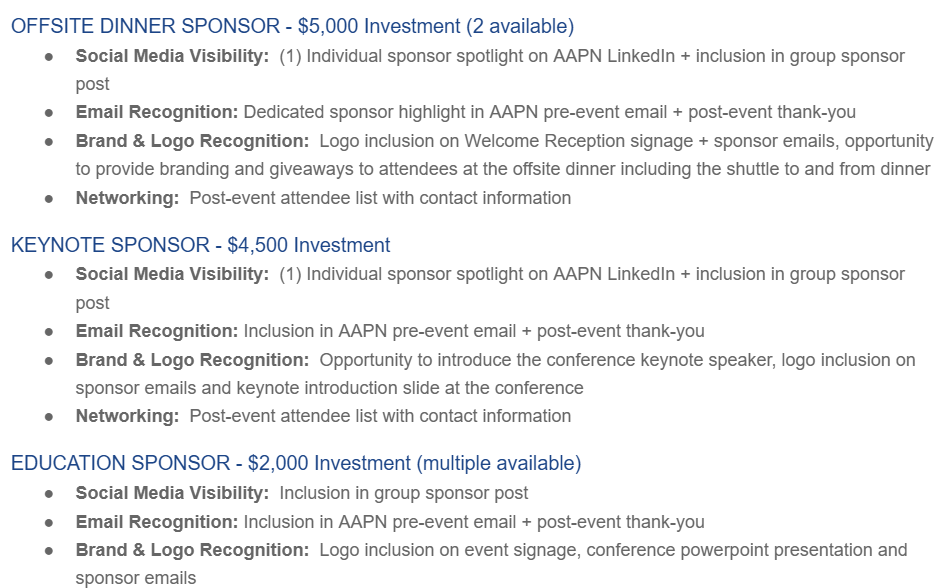Click the OFFSITE DINNER SPONSOR heading
The height and width of the screenshot is (588, 952).
(x=145, y=27)
